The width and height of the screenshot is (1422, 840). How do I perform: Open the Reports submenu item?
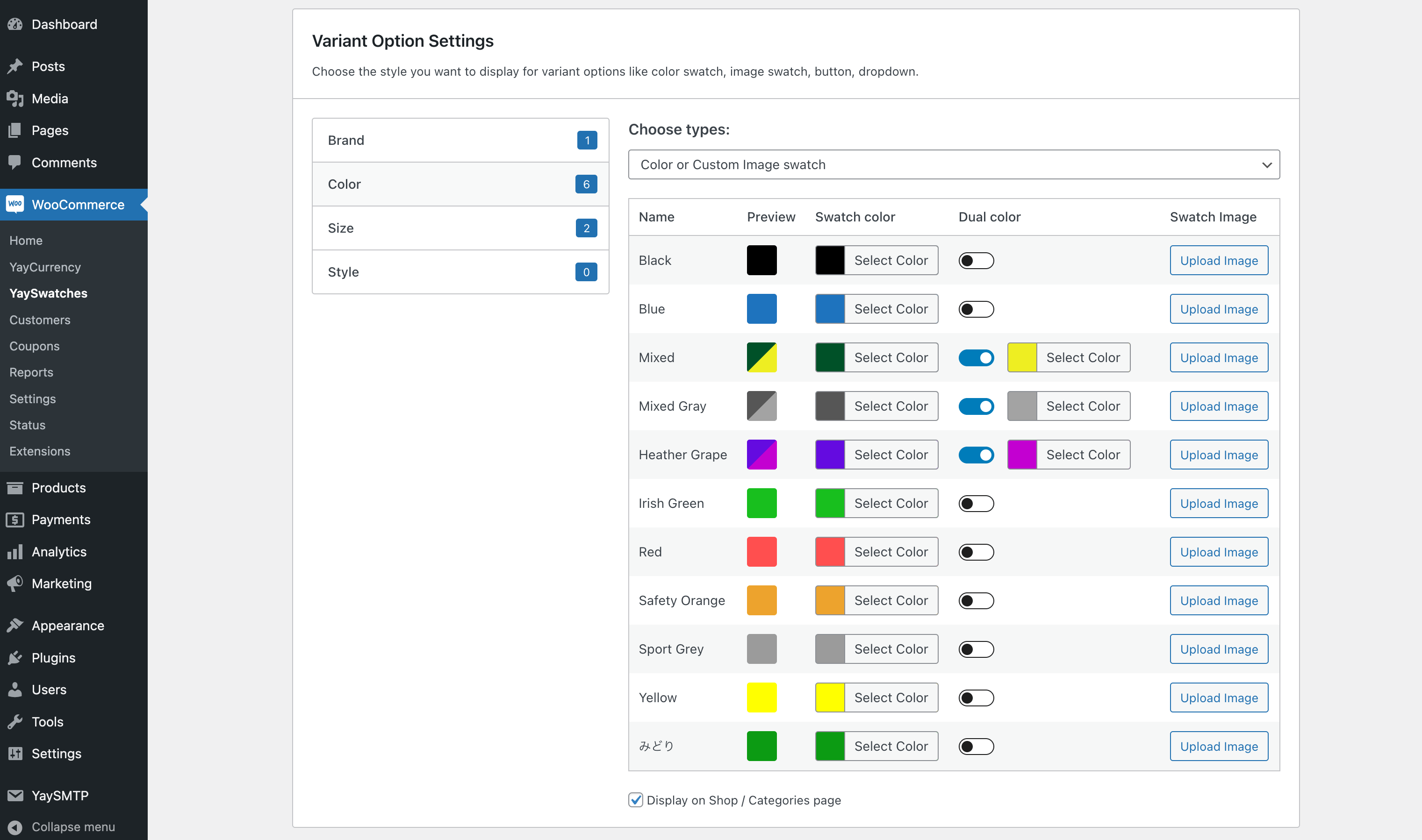tap(31, 372)
